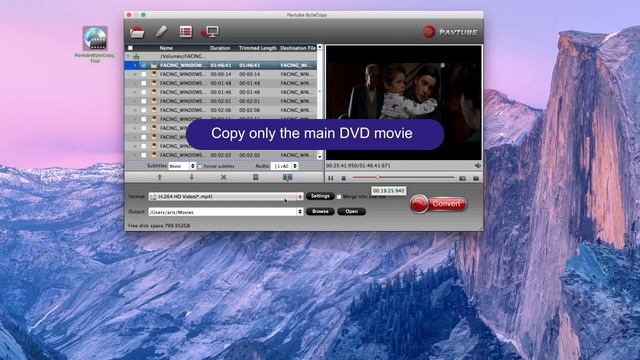Click the load disc toolbar icon

(137, 32)
